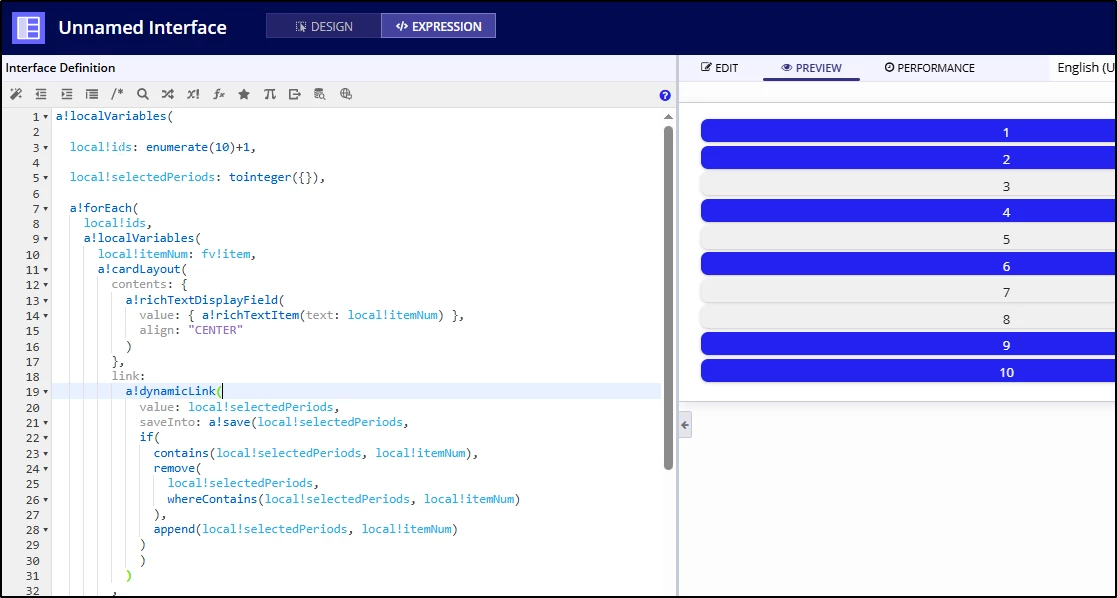Collapse the if( fold at line 22
The height and width of the screenshot is (598, 1117).
[46, 438]
